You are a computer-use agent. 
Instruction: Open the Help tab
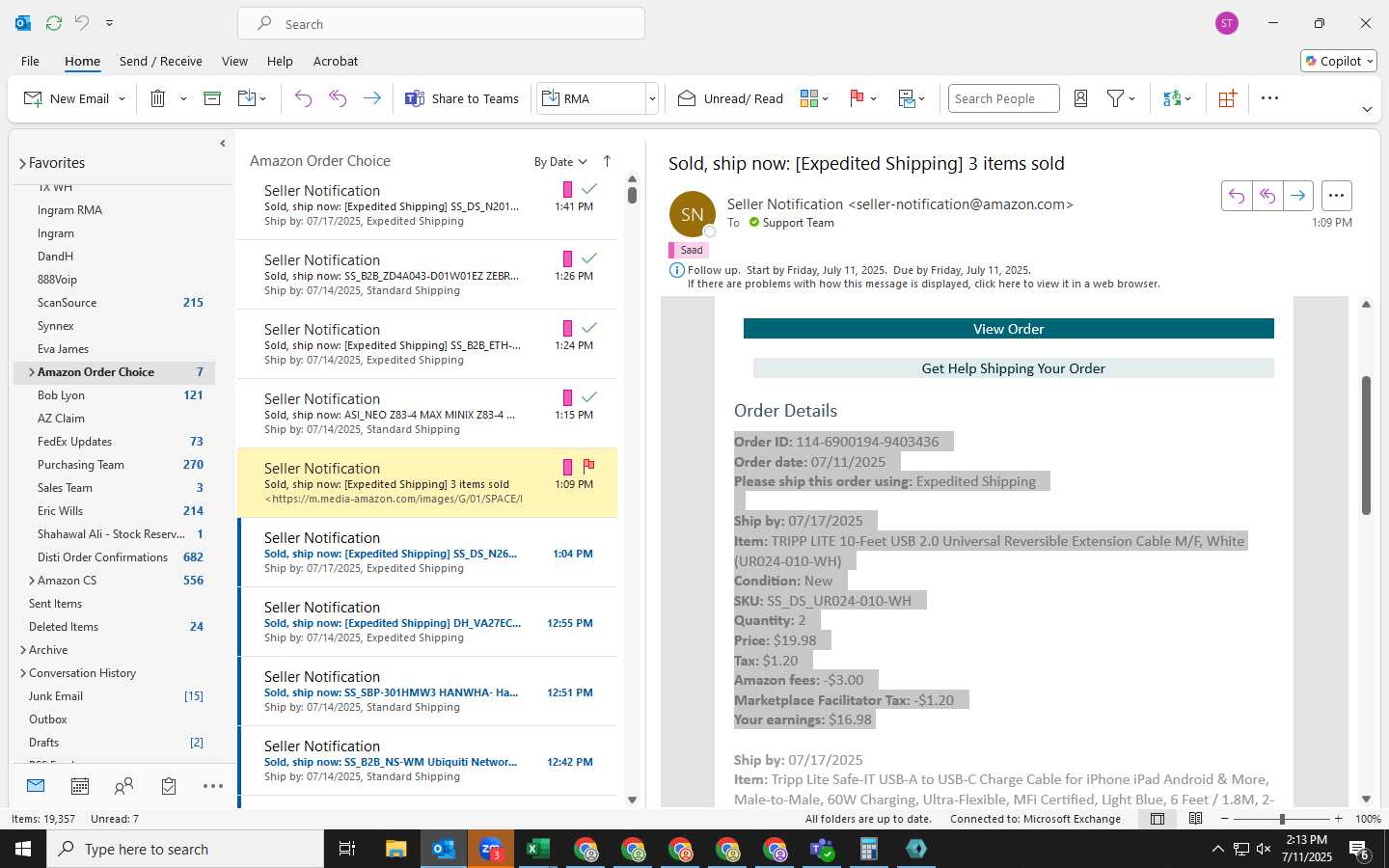pyautogui.click(x=280, y=61)
